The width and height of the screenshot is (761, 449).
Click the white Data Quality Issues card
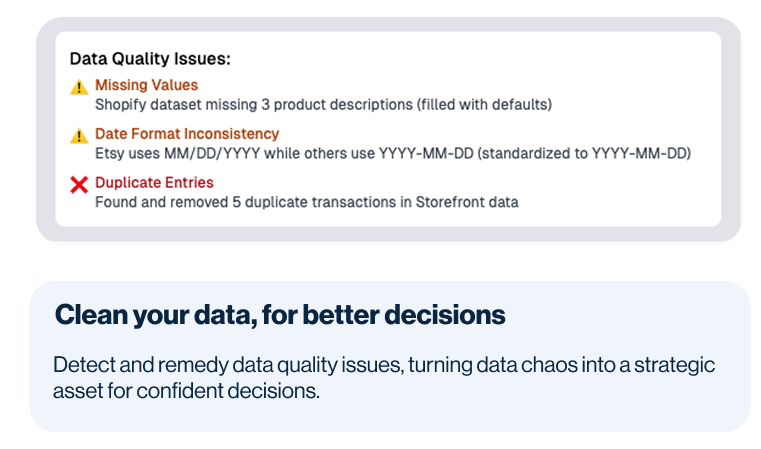(x=388, y=129)
